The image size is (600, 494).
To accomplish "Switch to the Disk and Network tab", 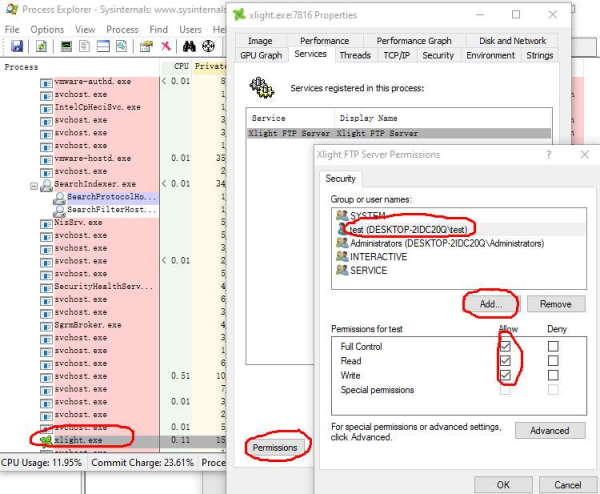I will 512,41.
